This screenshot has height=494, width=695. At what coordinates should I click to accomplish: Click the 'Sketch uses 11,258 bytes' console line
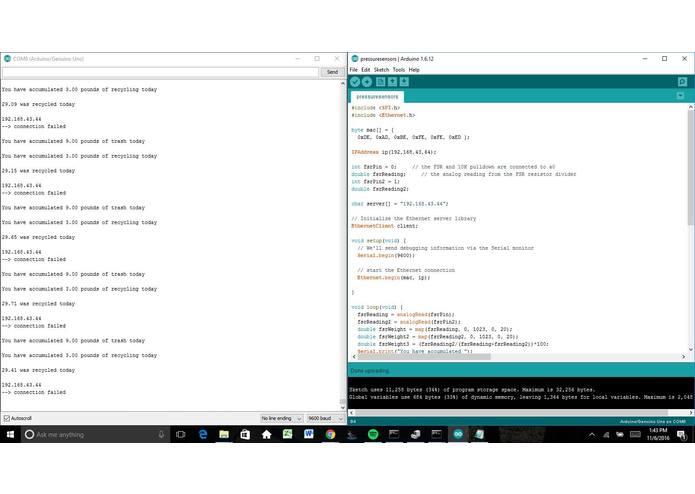coord(472,390)
